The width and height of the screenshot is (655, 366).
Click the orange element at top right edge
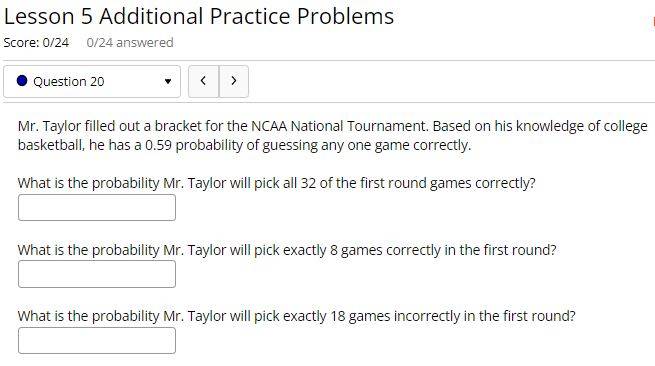(653, 23)
